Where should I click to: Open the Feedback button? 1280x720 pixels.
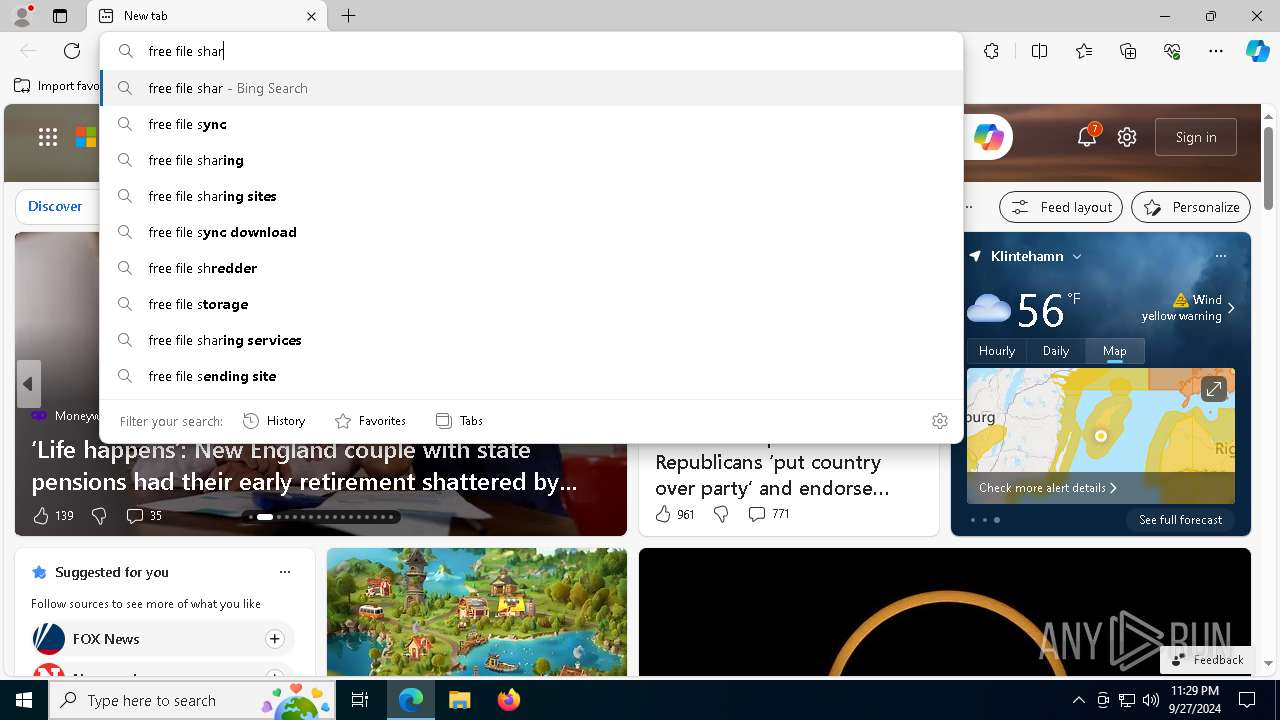(1207, 660)
